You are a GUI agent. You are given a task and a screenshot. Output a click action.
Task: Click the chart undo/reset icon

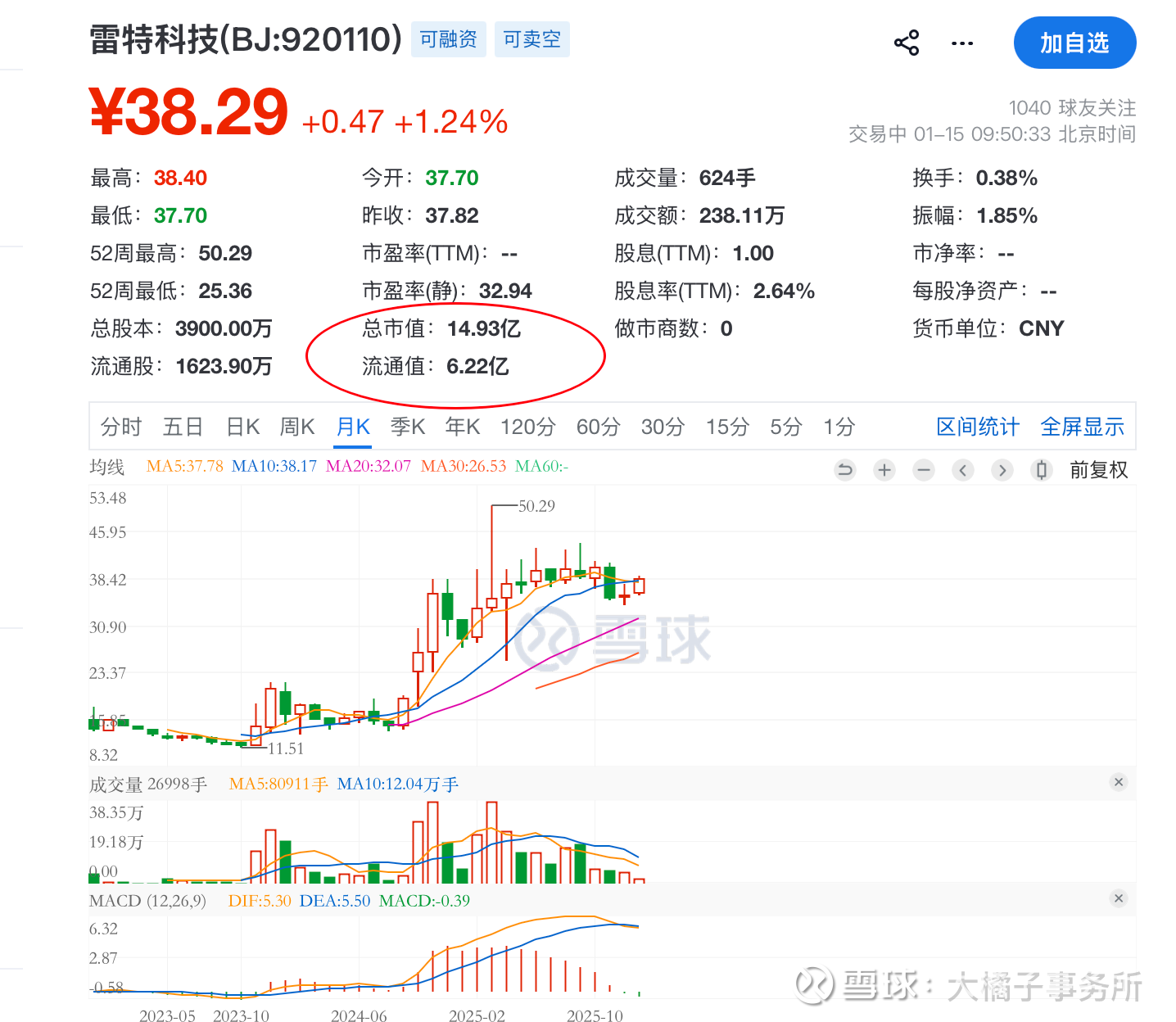(845, 470)
